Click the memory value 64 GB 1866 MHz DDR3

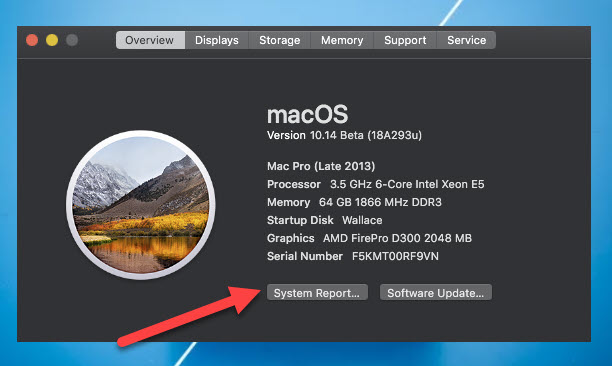380,202
